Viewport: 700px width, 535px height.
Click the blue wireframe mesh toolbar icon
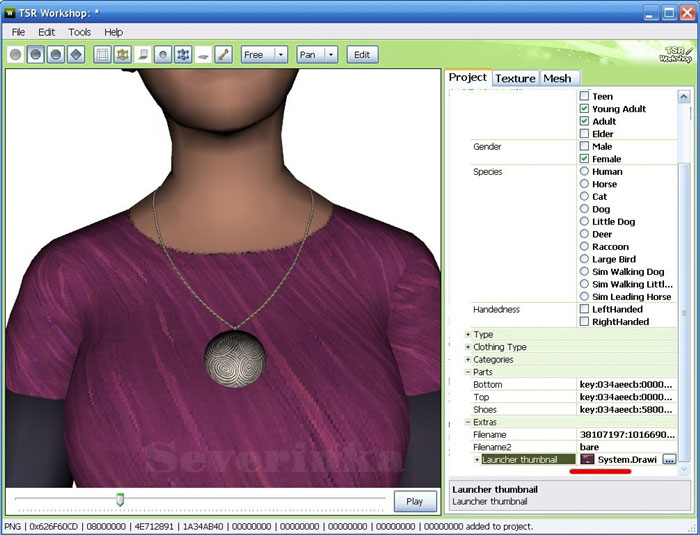183,55
